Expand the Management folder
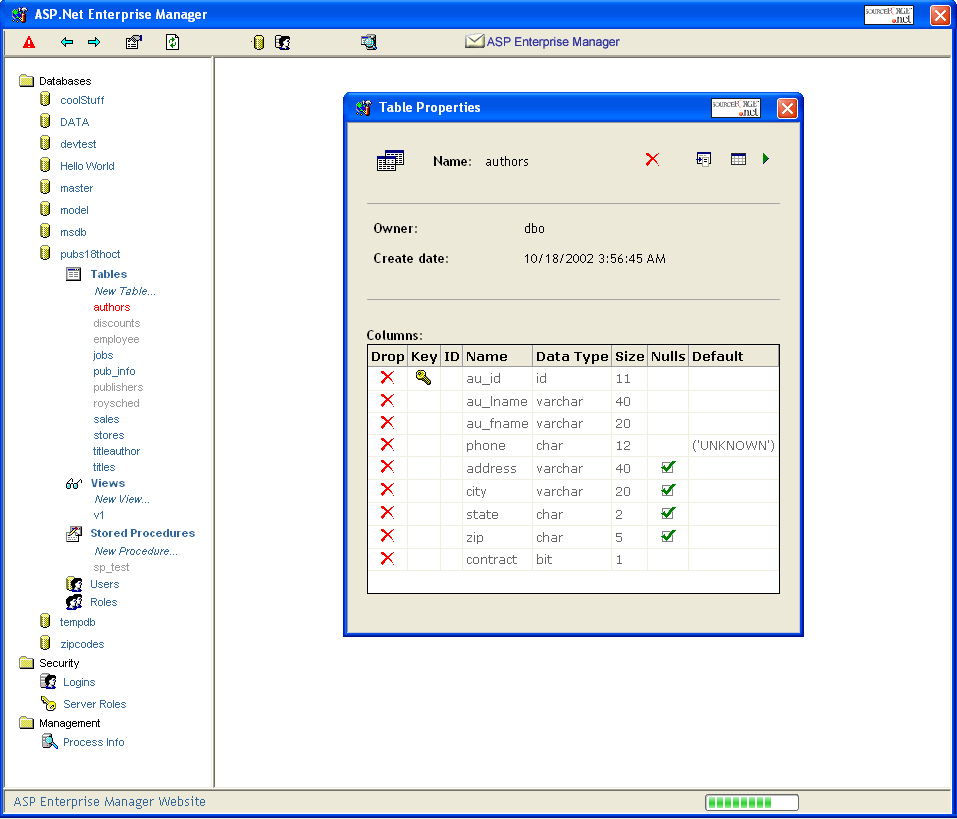The image size is (957, 819). tap(70, 723)
